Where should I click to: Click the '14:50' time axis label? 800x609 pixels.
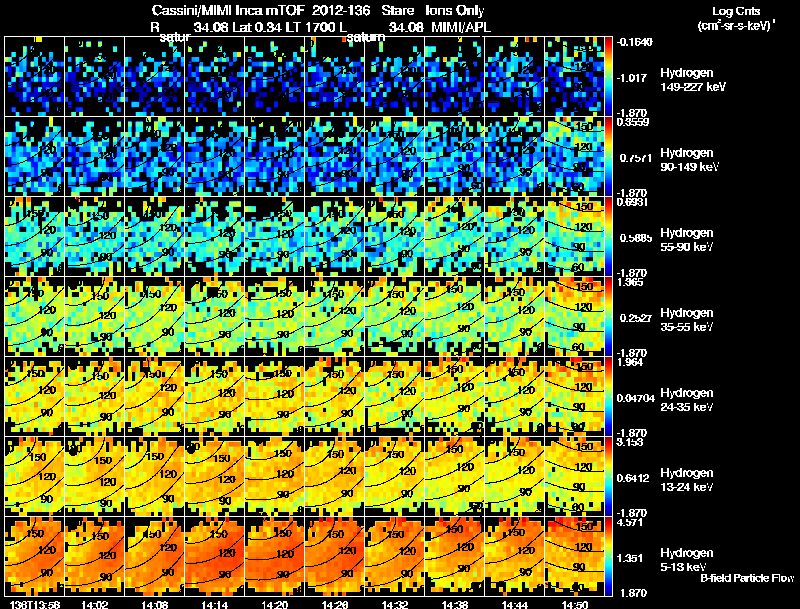[575, 604]
